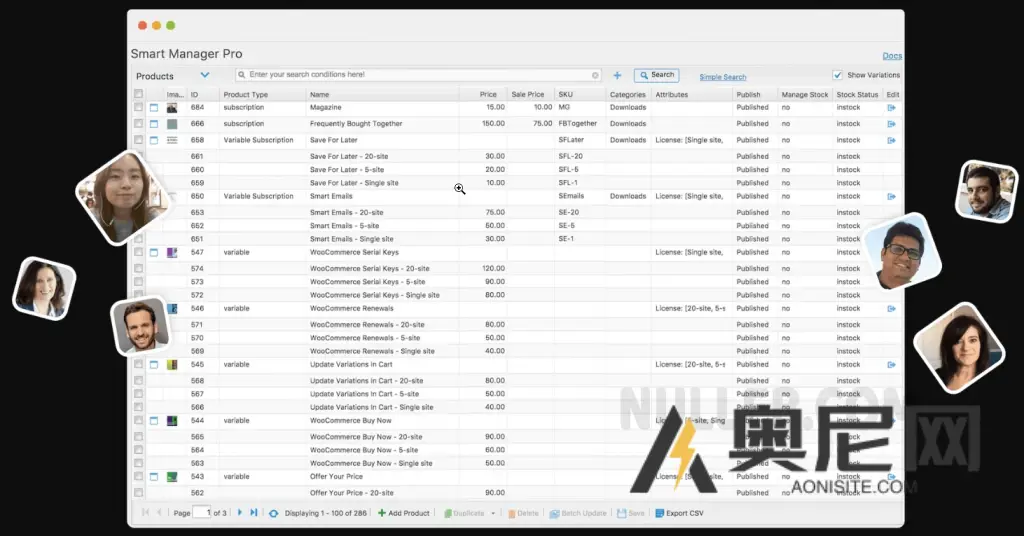Screen dimensions: 1024x536
Task: Sort by the Price column header
Action: (483, 95)
